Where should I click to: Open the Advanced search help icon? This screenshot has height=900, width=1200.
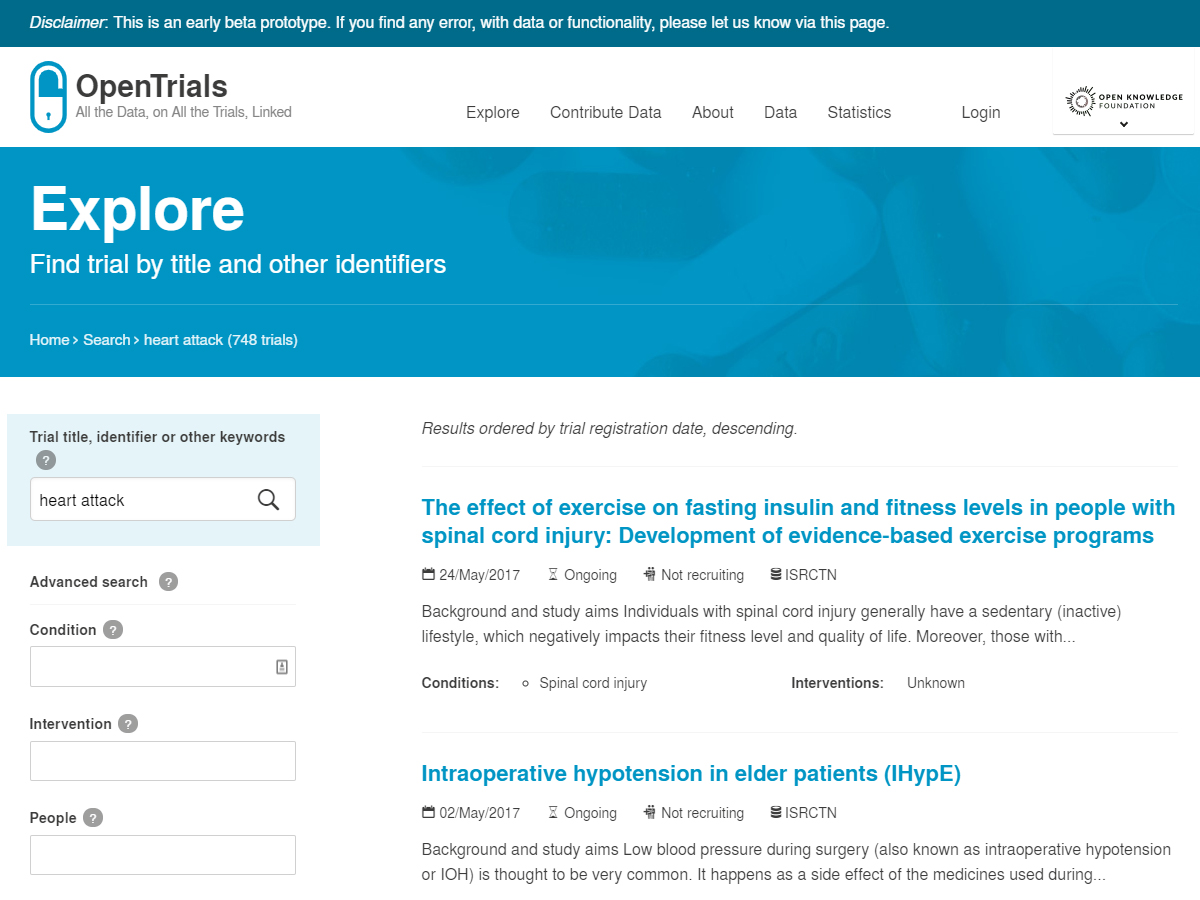[168, 582]
